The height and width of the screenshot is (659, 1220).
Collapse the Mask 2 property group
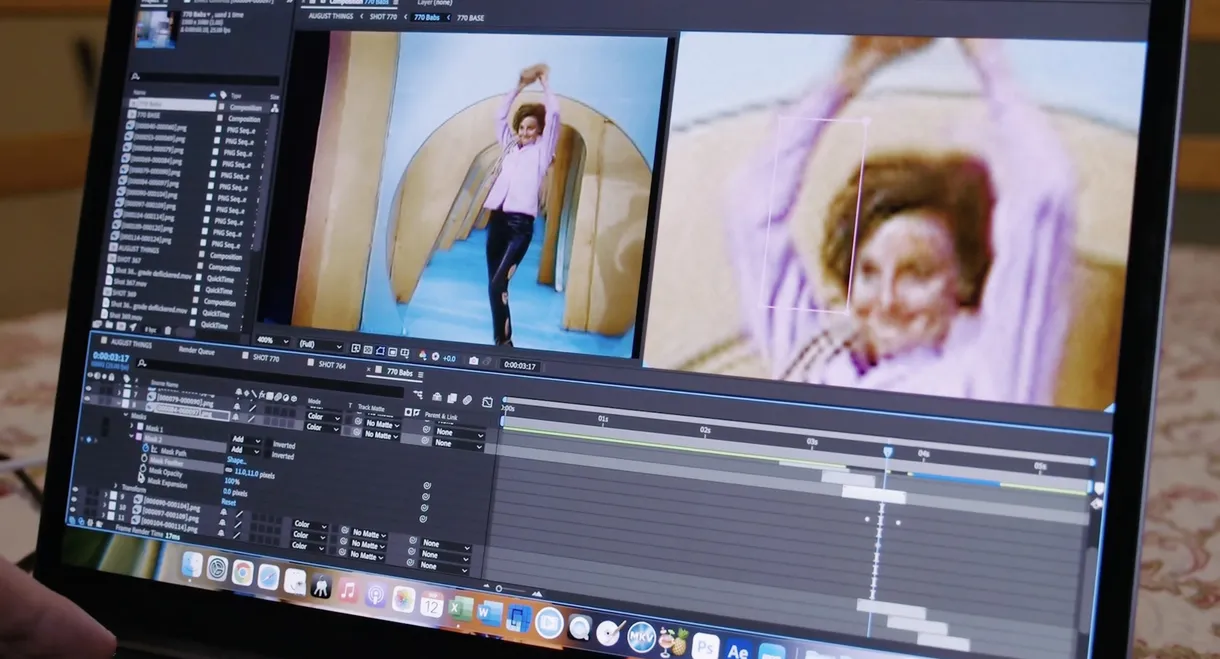pyautogui.click(x=132, y=438)
